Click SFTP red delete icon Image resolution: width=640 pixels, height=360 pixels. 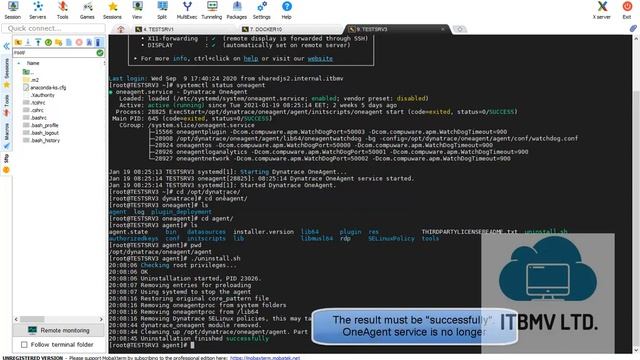point(79,42)
